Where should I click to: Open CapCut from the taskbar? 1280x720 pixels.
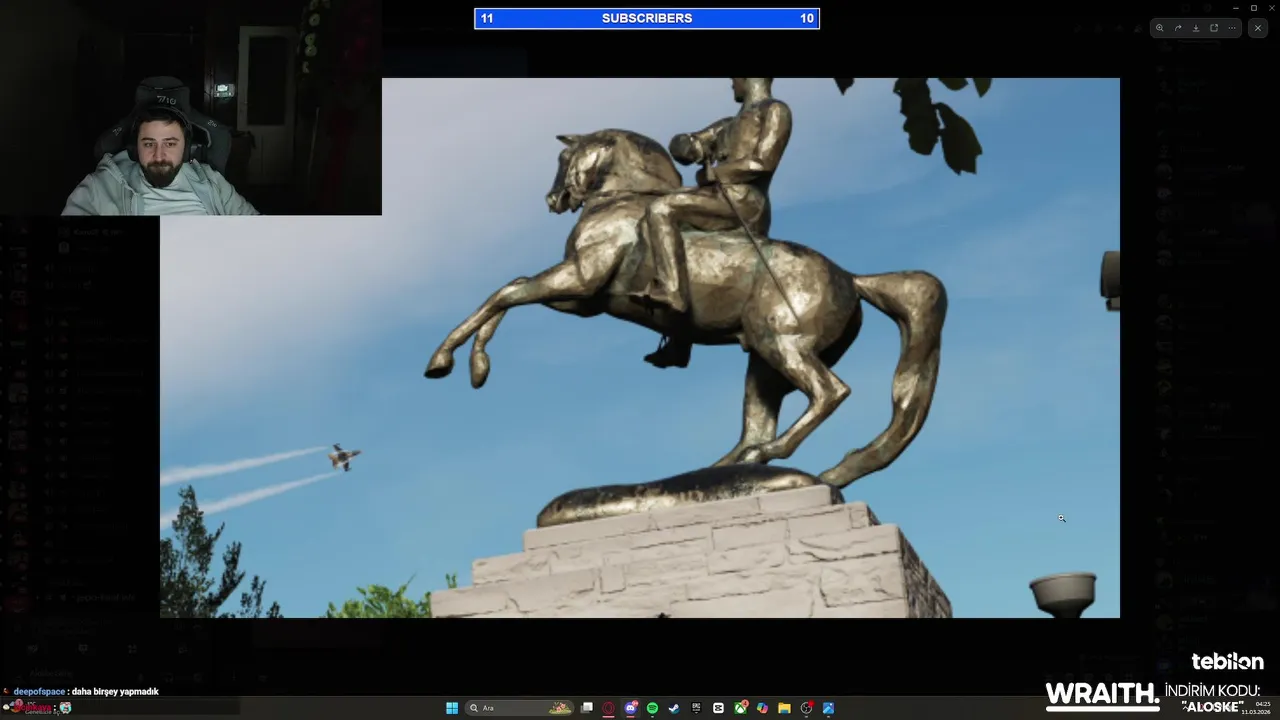[718, 708]
